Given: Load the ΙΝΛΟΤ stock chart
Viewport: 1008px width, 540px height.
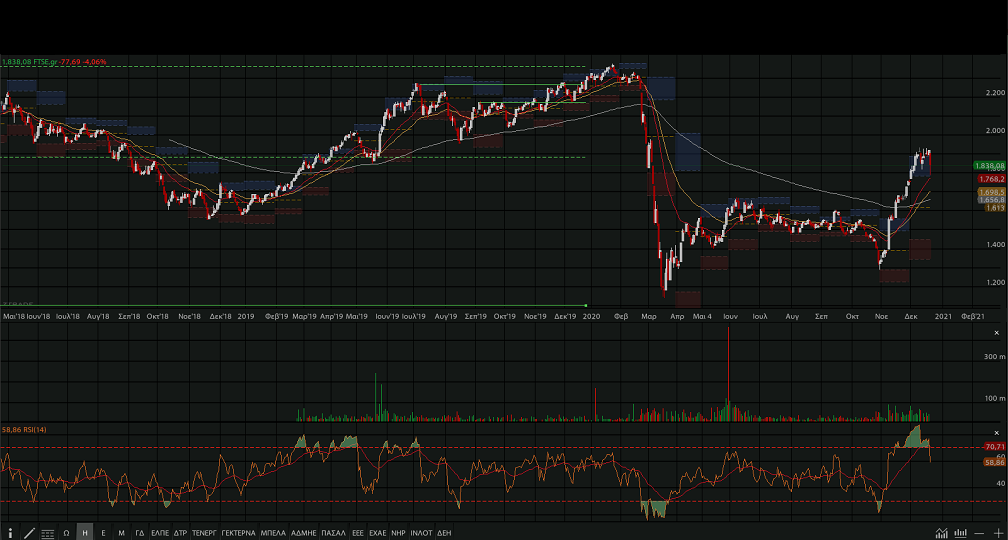Looking at the screenshot, I should click(422, 533).
